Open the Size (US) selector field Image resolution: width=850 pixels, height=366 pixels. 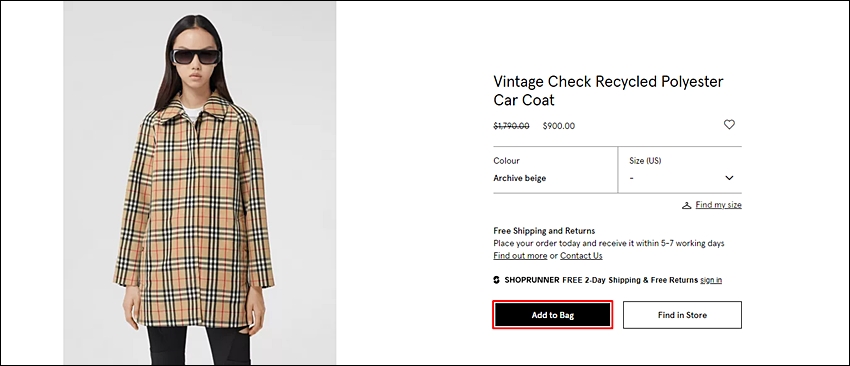[680, 170]
